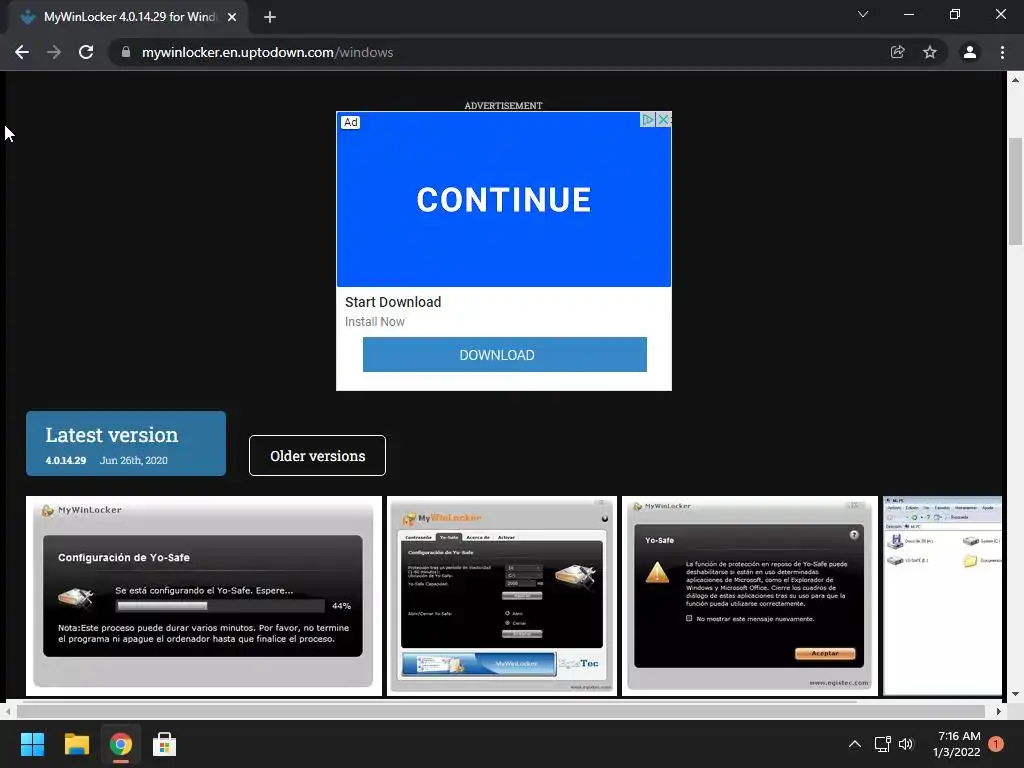Open the notification badge
The image size is (1024, 768).
coord(996,744)
